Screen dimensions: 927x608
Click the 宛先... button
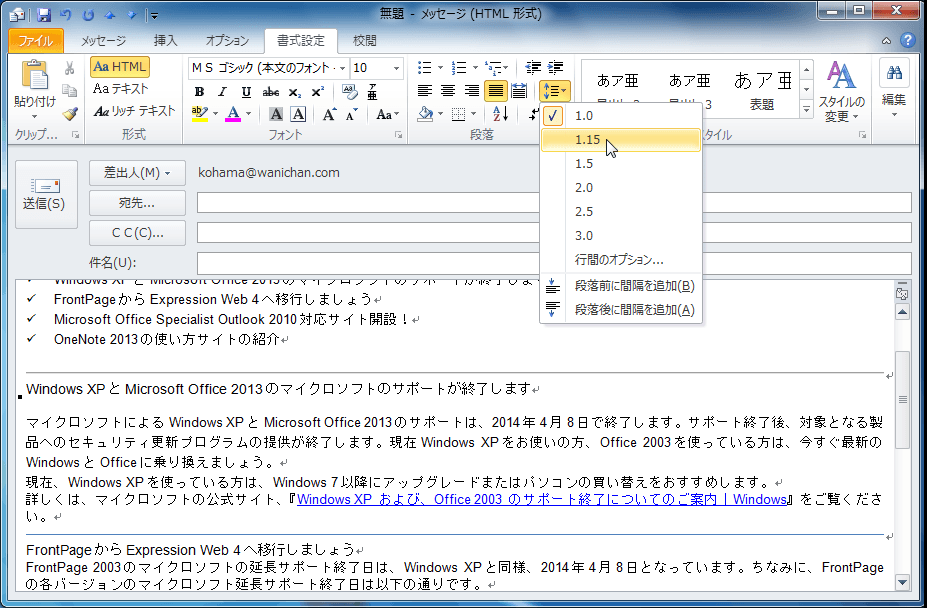click(x=137, y=203)
